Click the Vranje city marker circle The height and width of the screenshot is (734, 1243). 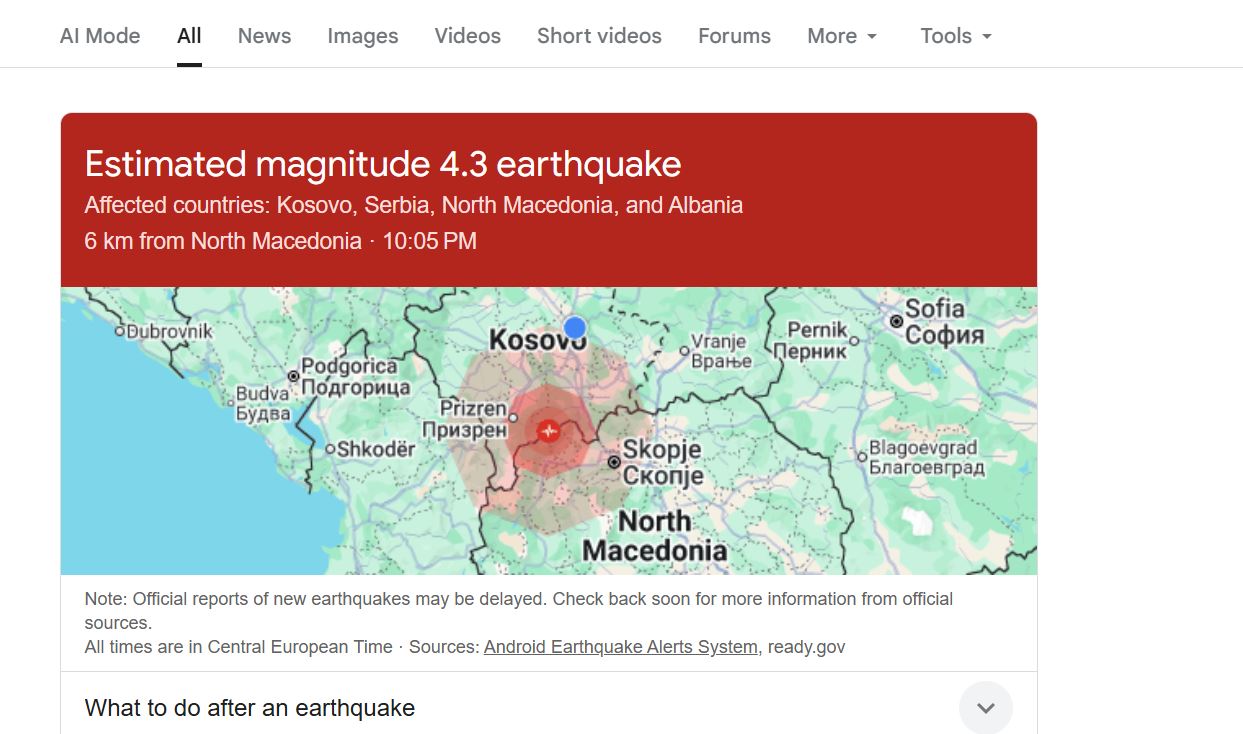[x=684, y=350]
